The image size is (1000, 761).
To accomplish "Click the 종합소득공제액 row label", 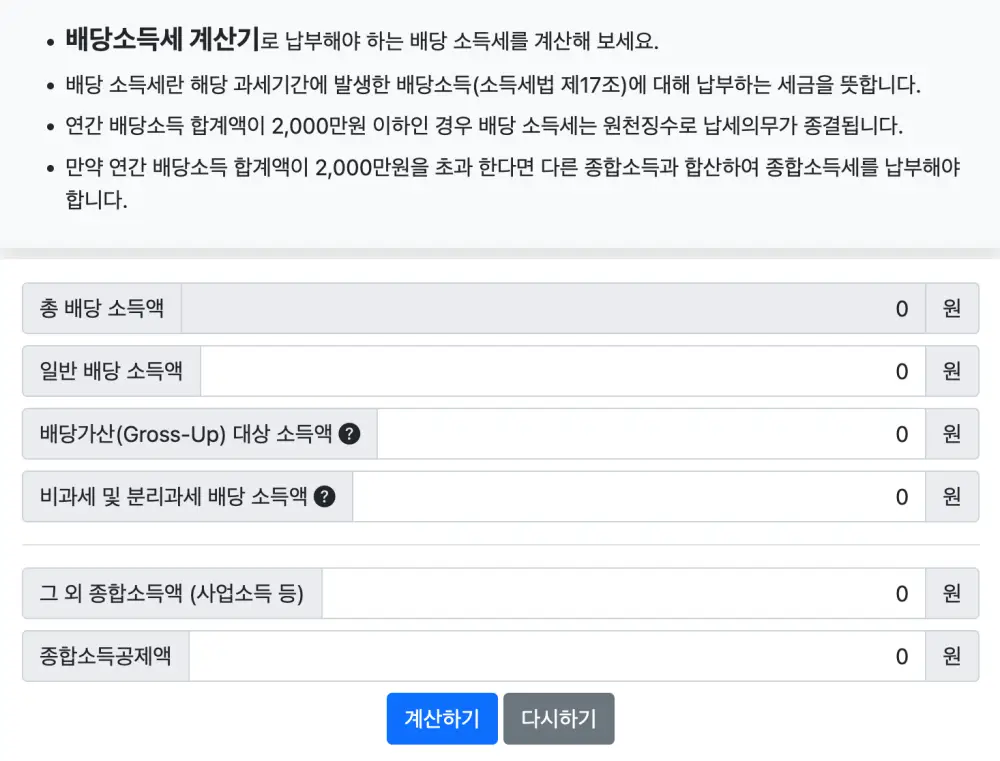I will click(x=104, y=656).
